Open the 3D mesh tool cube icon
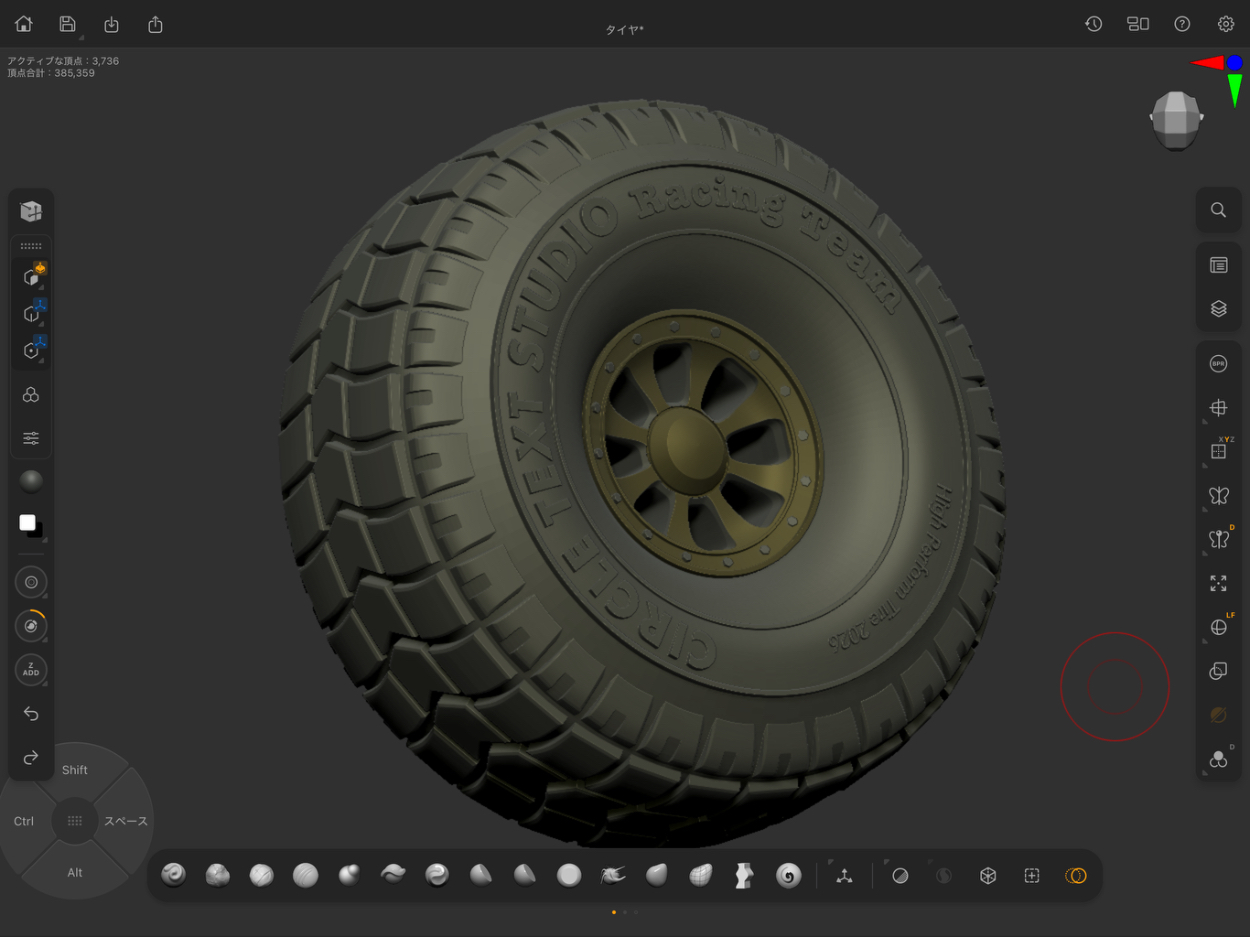1250x937 pixels. (31, 211)
